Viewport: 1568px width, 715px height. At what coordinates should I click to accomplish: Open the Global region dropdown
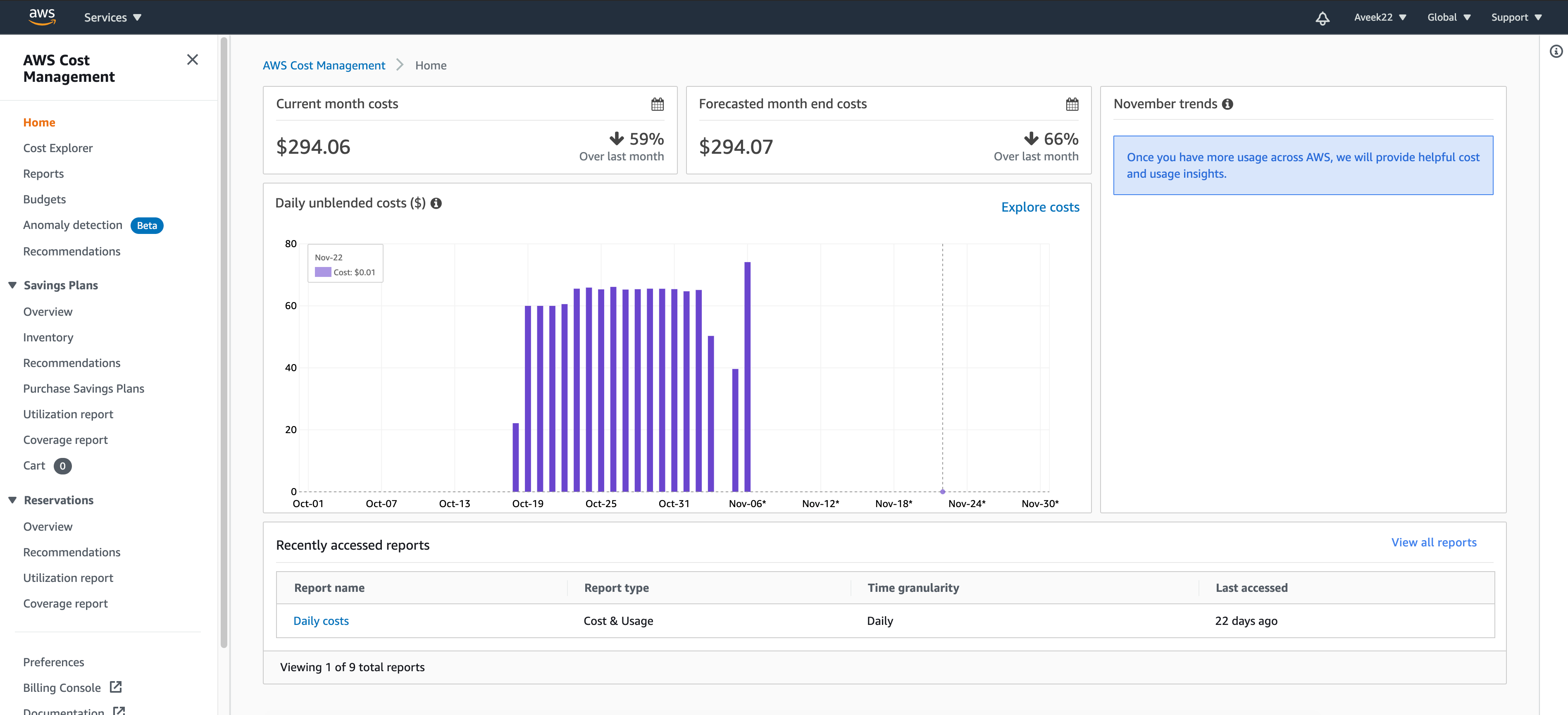(1449, 18)
